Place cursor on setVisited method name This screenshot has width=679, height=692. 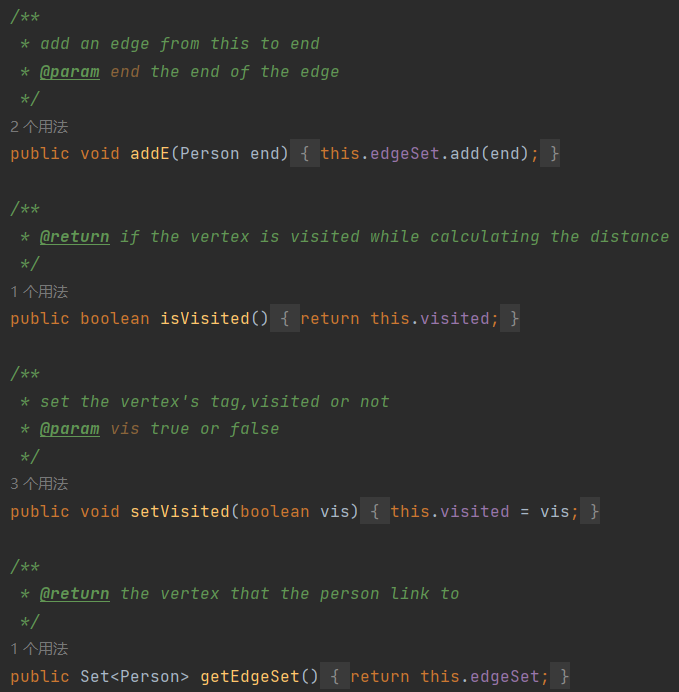point(180,512)
